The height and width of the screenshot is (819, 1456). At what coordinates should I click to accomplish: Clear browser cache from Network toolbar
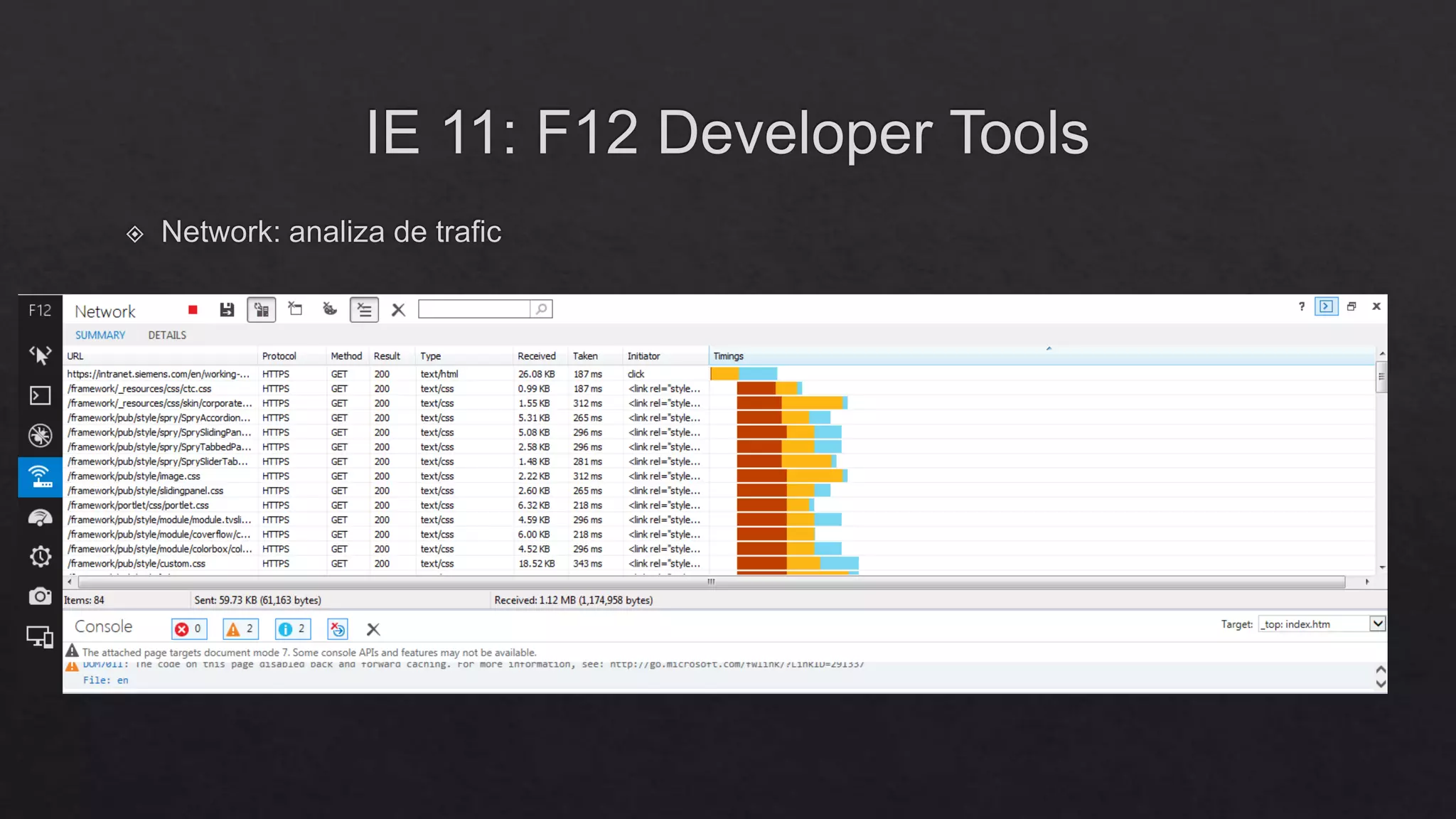(x=295, y=309)
